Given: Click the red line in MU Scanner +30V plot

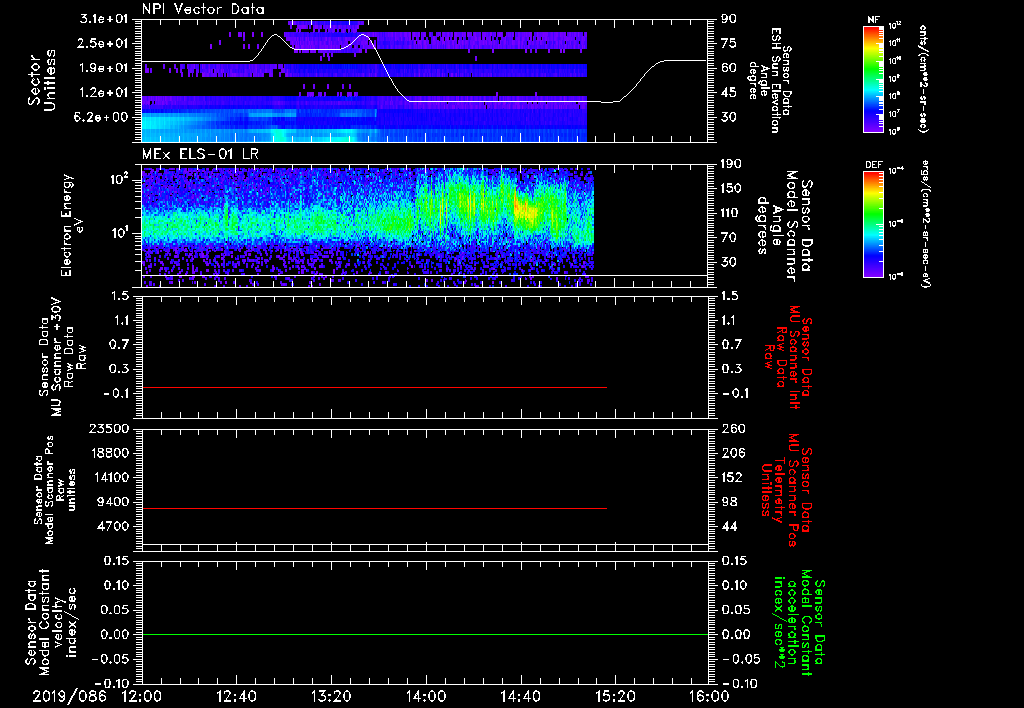Looking at the screenshot, I should 374,387.
